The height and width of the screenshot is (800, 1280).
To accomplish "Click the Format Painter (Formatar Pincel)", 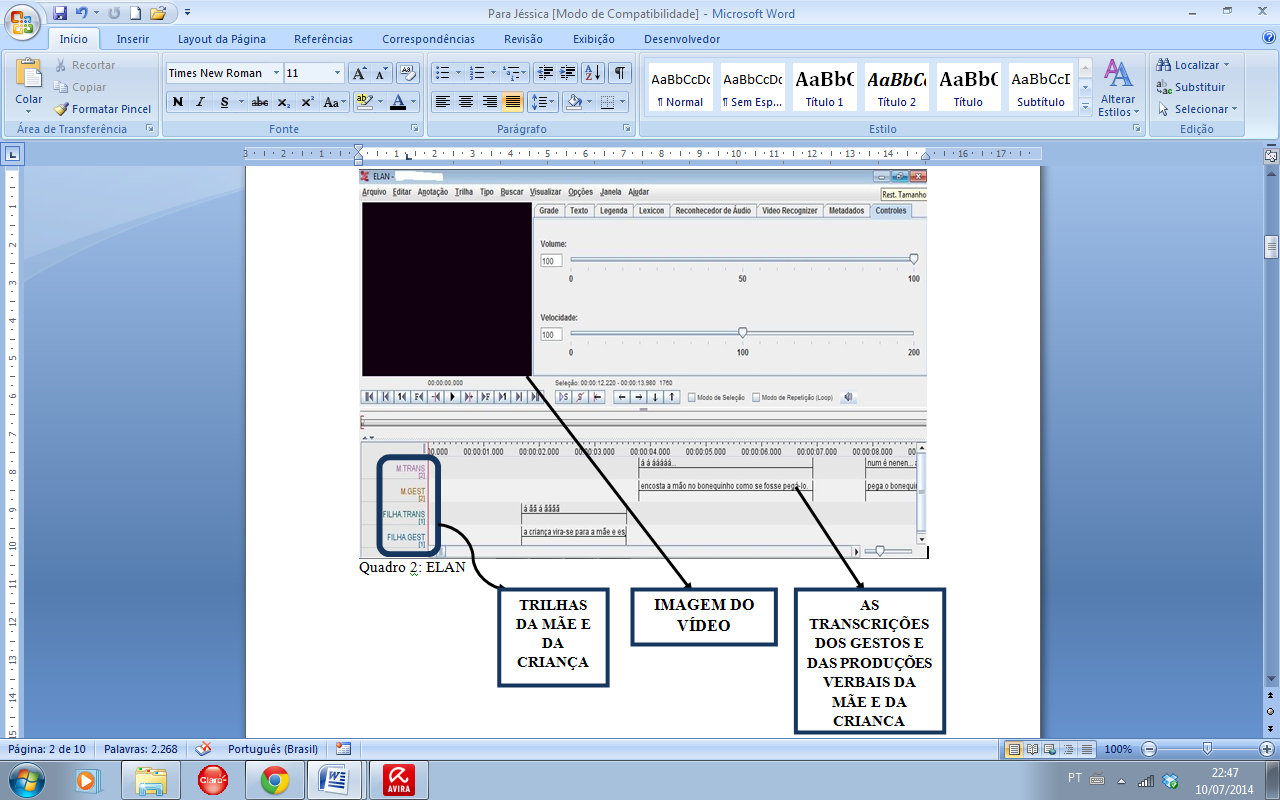I will [x=103, y=109].
